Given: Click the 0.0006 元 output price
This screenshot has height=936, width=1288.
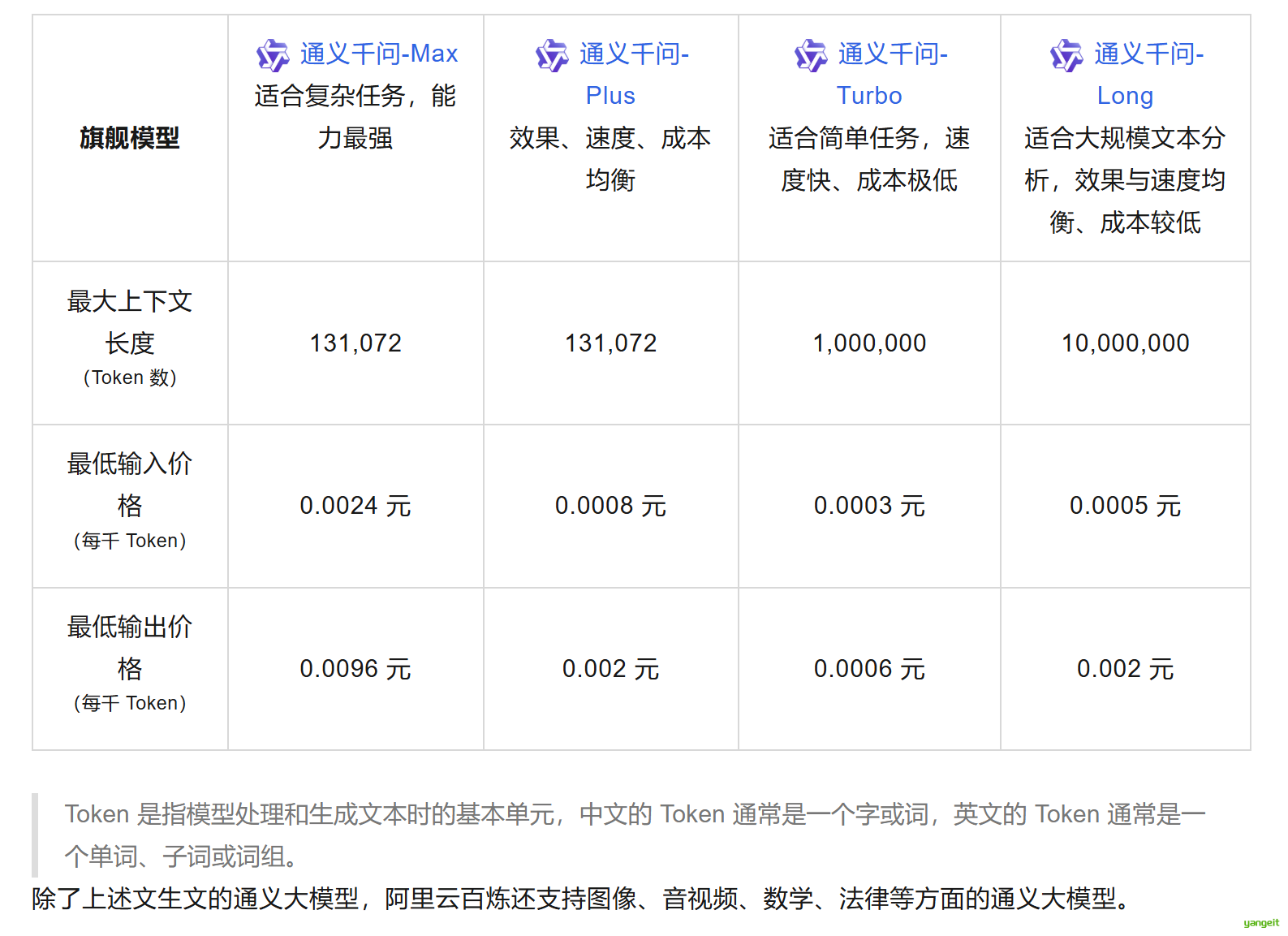Looking at the screenshot, I should point(869,669).
